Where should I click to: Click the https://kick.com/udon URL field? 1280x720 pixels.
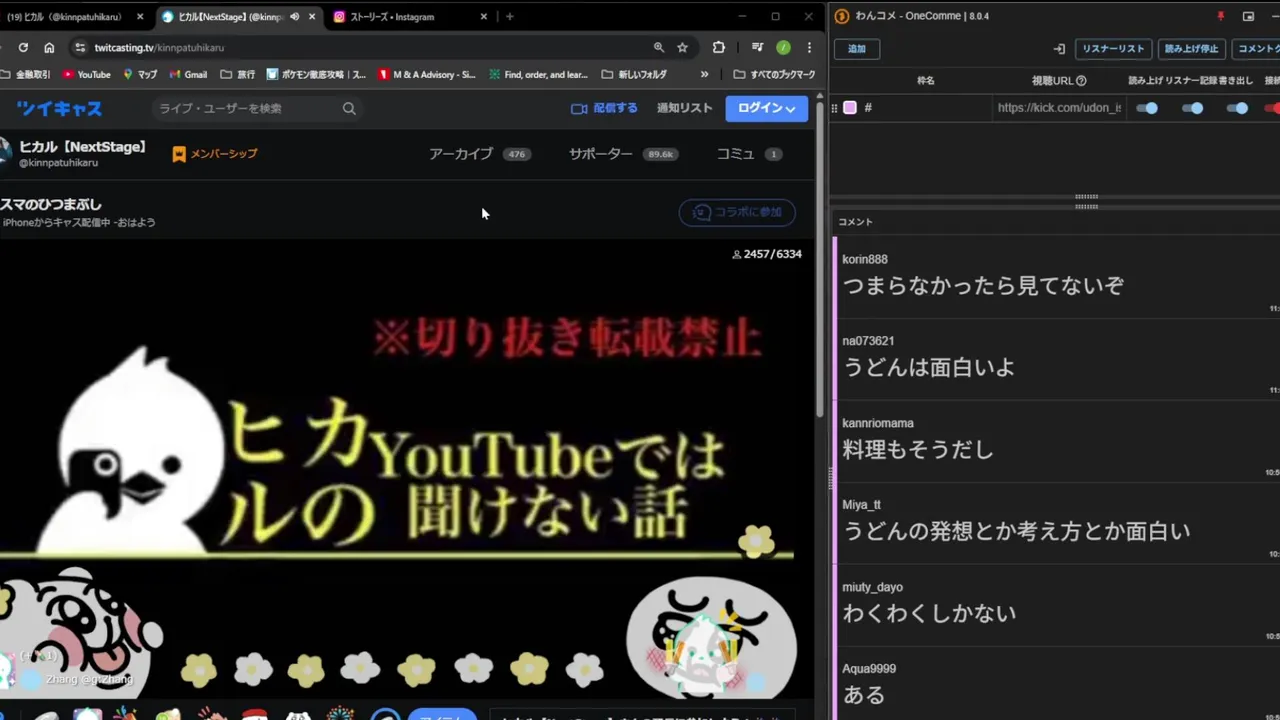coord(1059,108)
